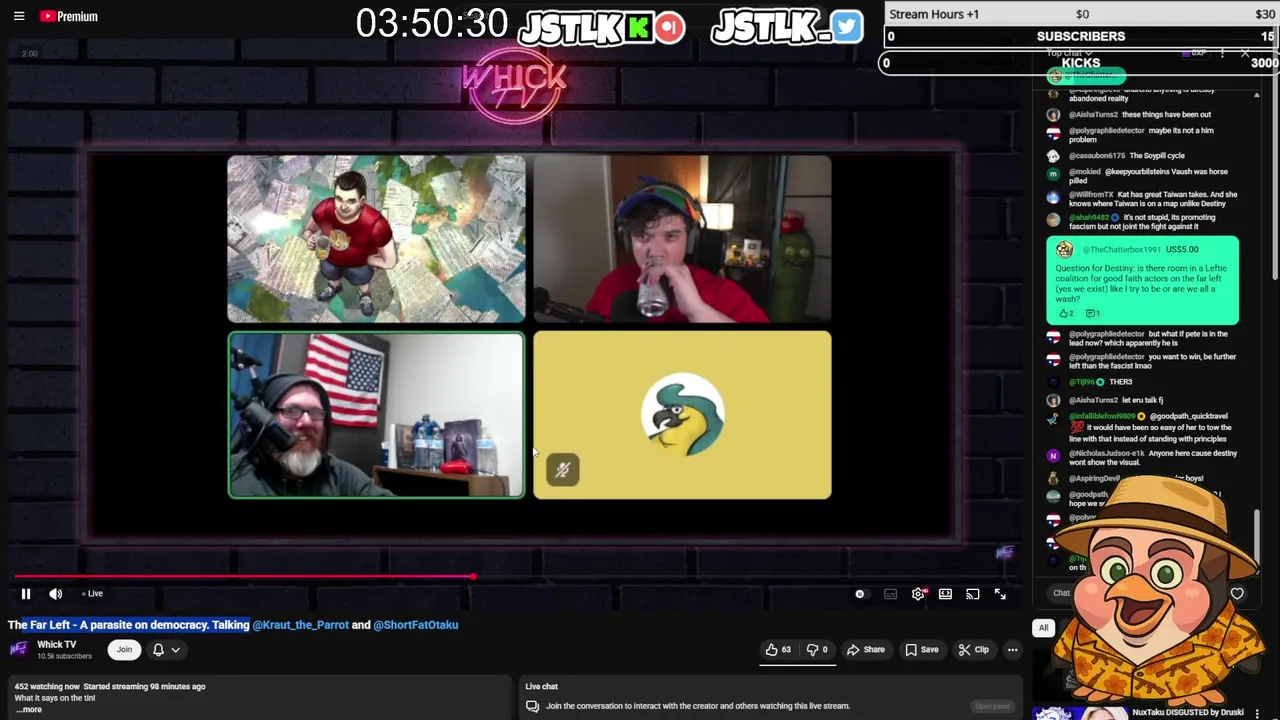
Task: Click the parrot avatar participant tile
Action: tap(682, 415)
